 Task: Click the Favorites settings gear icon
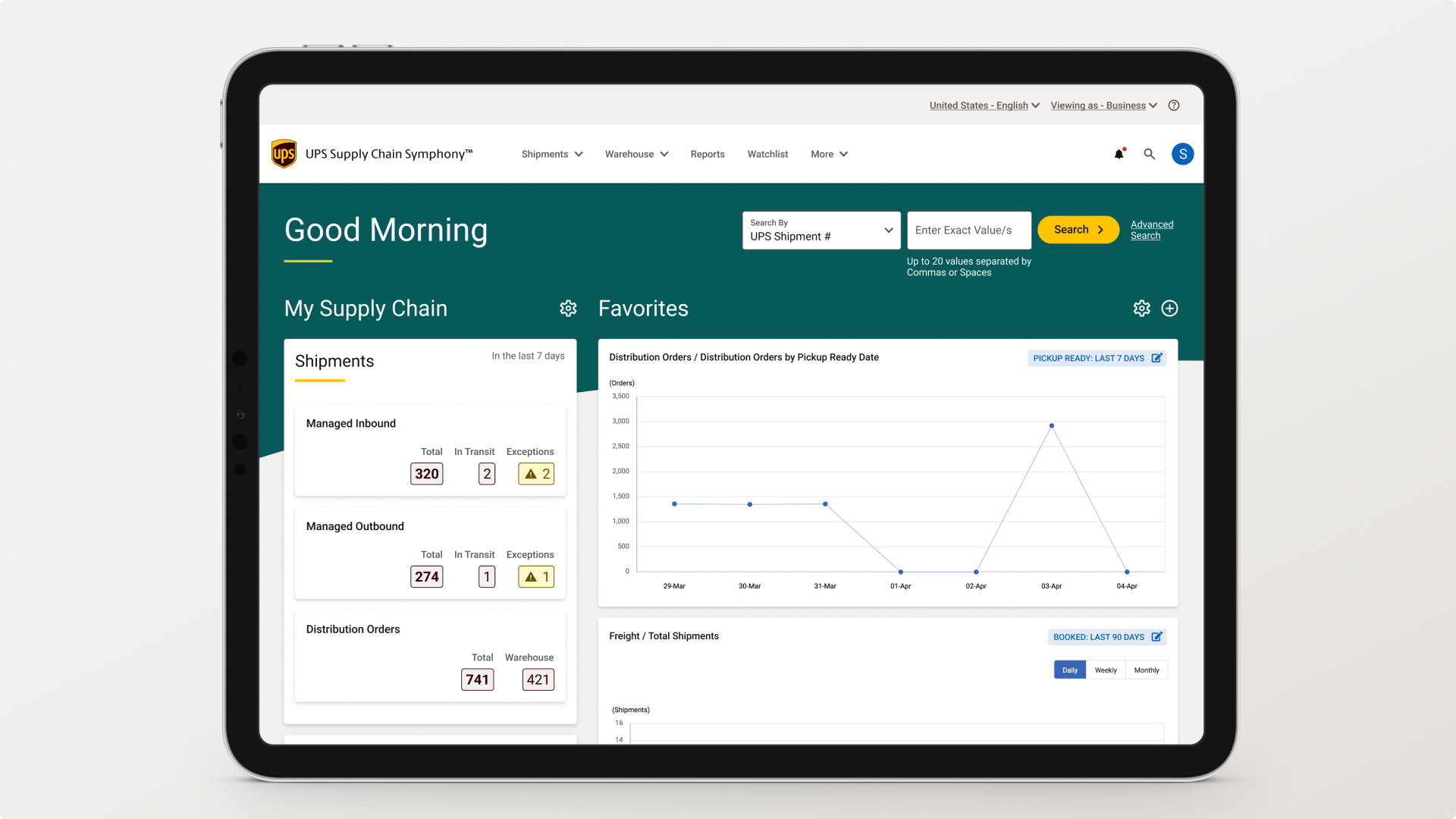pos(1141,308)
